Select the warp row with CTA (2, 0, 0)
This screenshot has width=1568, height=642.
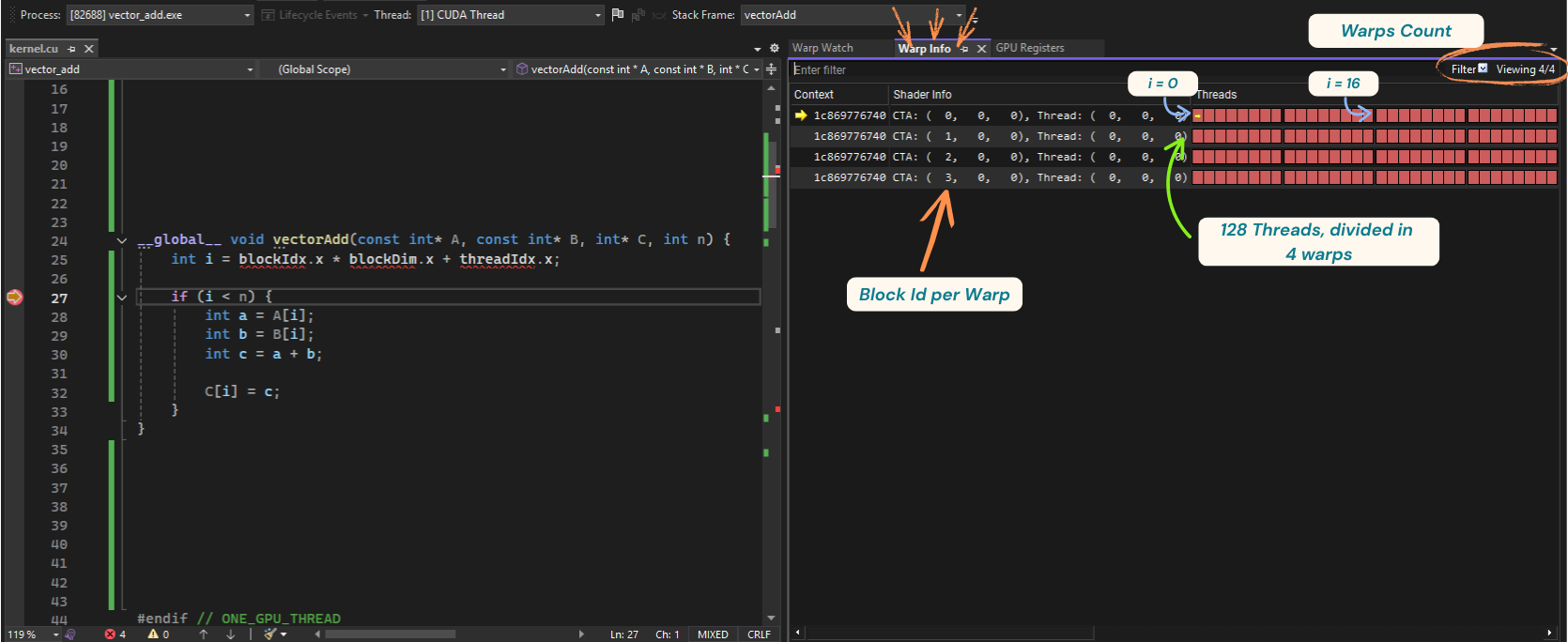(1174, 157)
